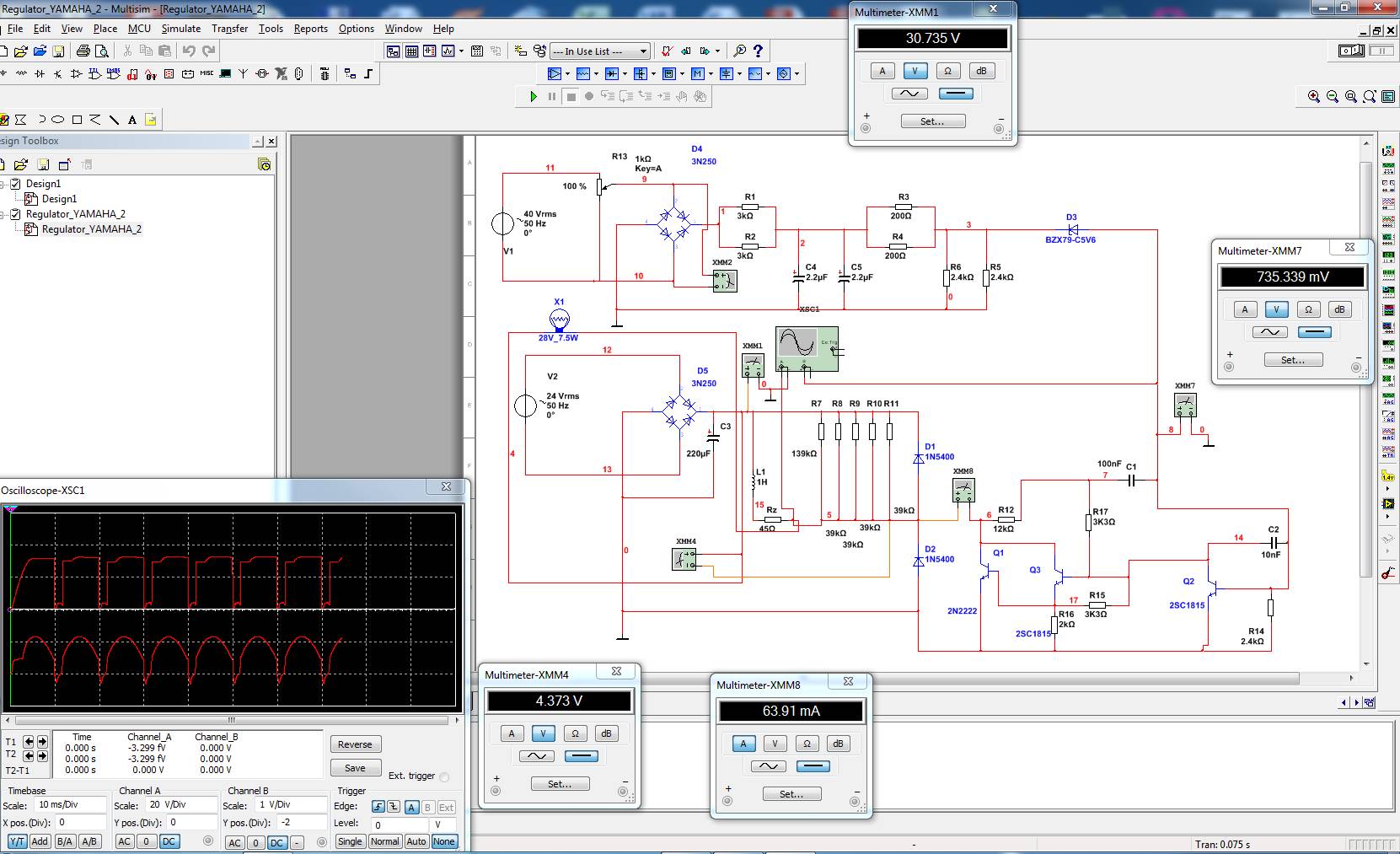1400x854 pixels.
Task: Select ohm mode on Multimeter-XMM1
Action: click(947, 71)
